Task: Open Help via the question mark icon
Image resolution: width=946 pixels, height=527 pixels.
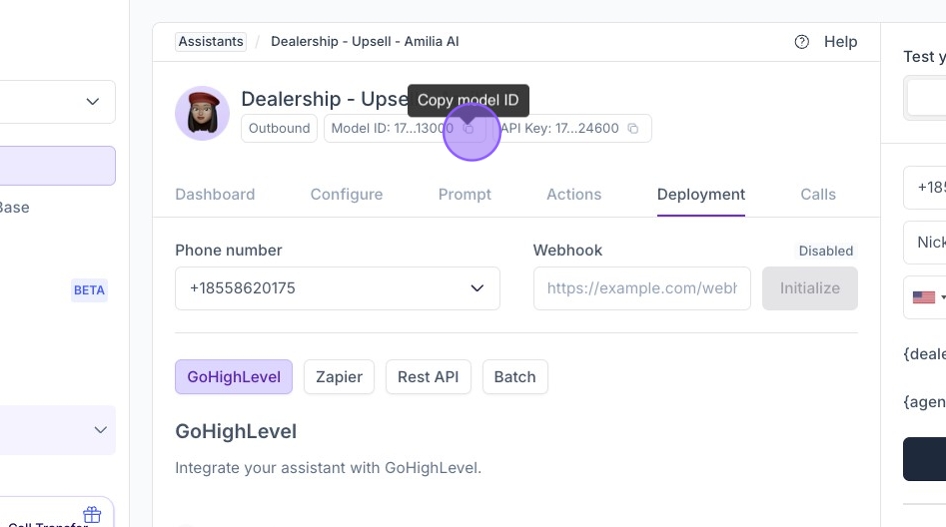Action: [802, 42]
